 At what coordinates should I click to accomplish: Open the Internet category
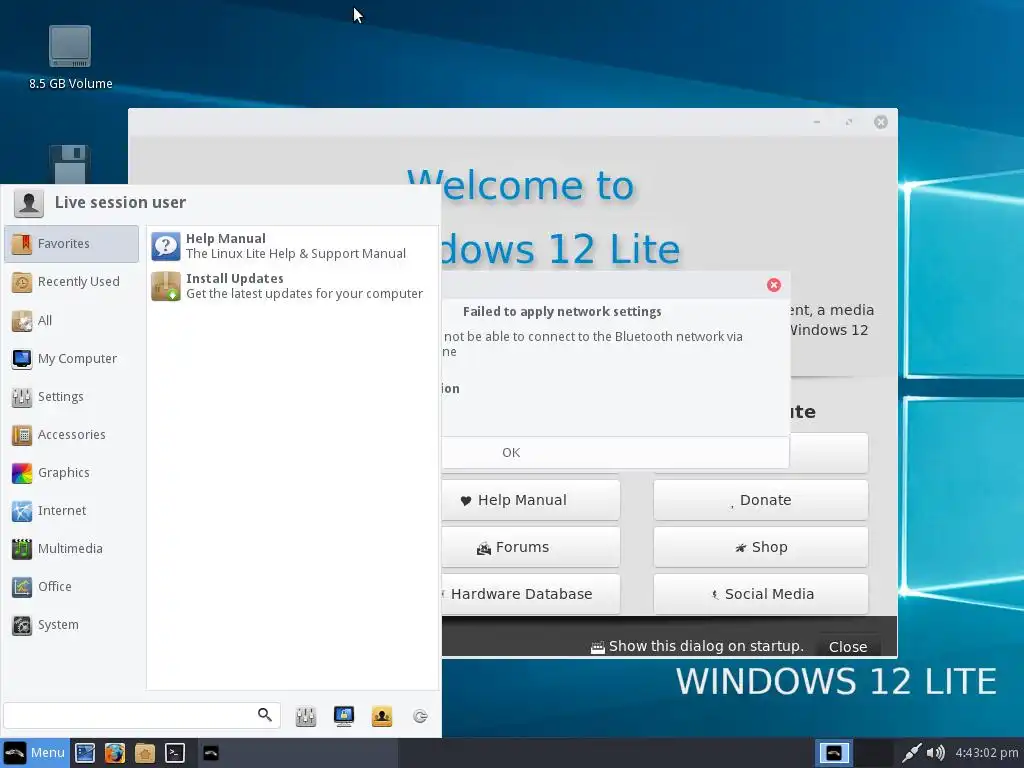click(71, 510)
